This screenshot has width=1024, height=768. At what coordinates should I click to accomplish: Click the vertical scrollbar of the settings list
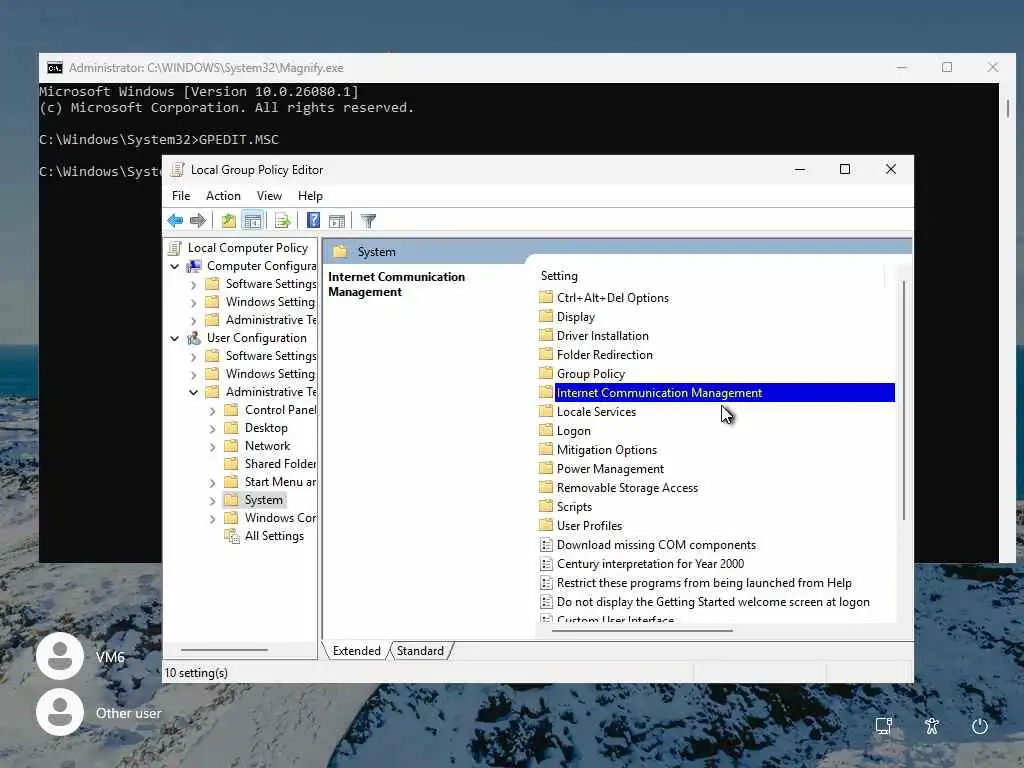coord(904,400)
